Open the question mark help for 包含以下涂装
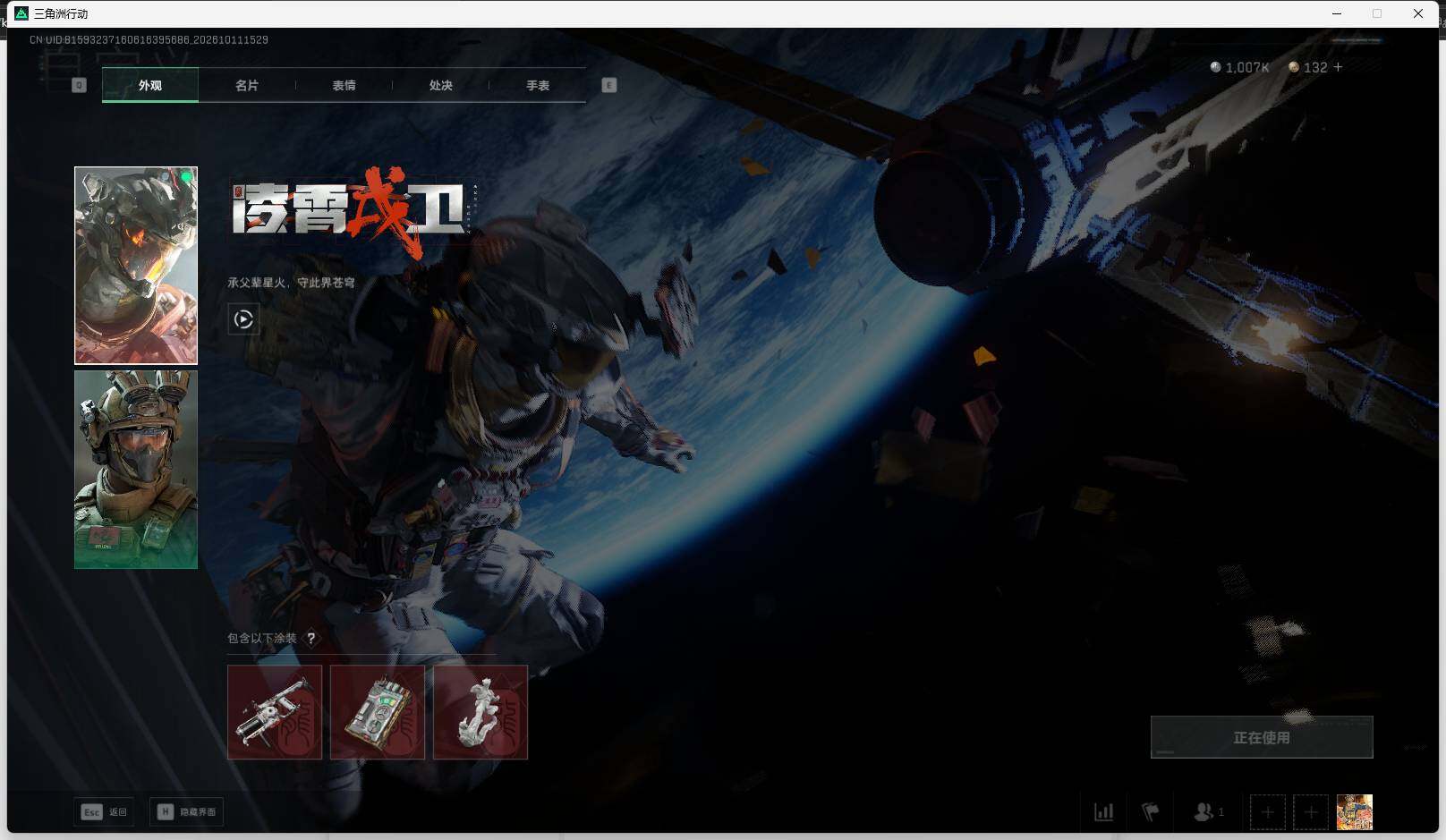1446x840 pixels. pyautogui.click(x=310, y=638)
